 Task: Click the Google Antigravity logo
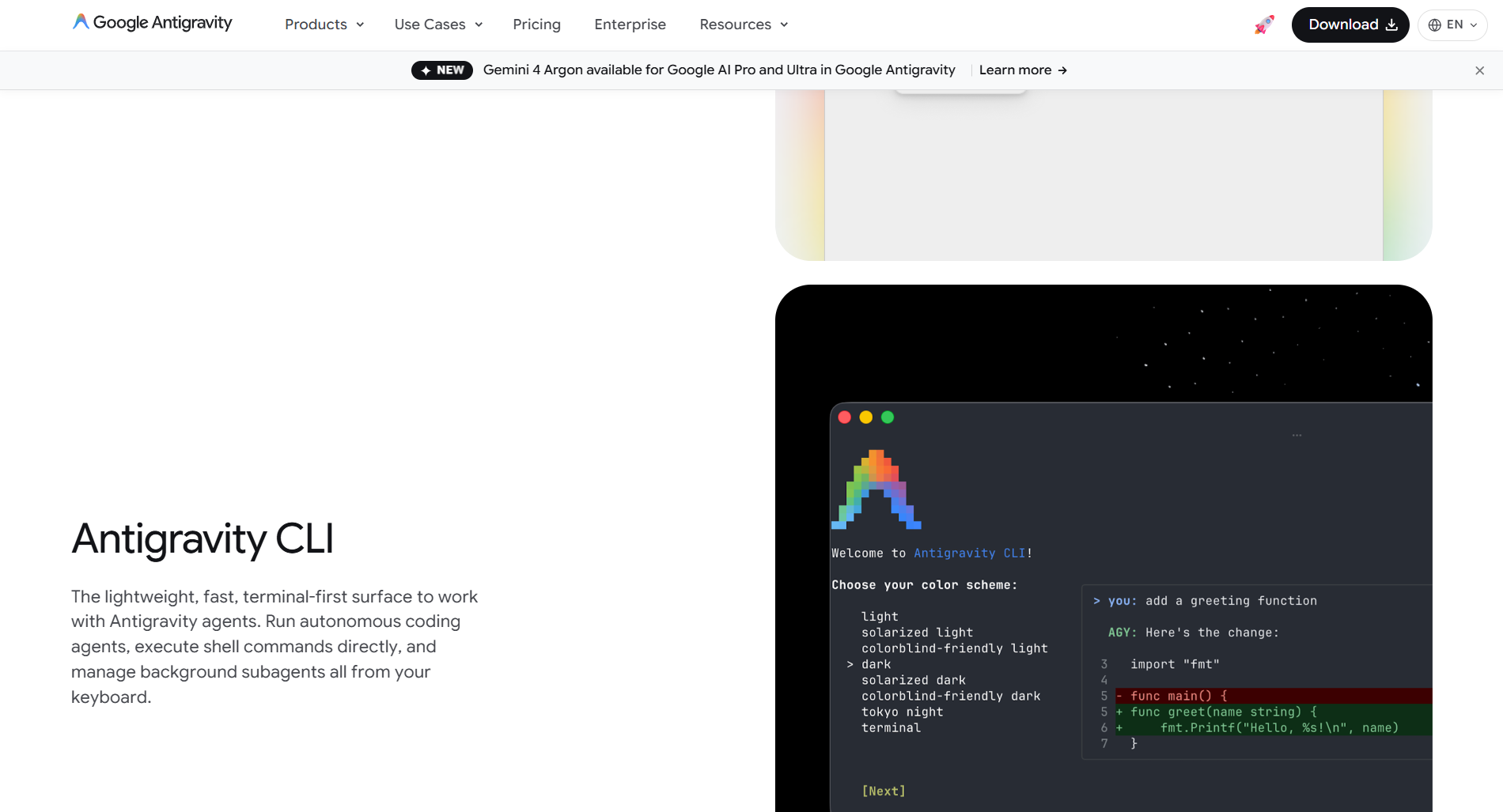pyautogui.click(x=152, y=23)
